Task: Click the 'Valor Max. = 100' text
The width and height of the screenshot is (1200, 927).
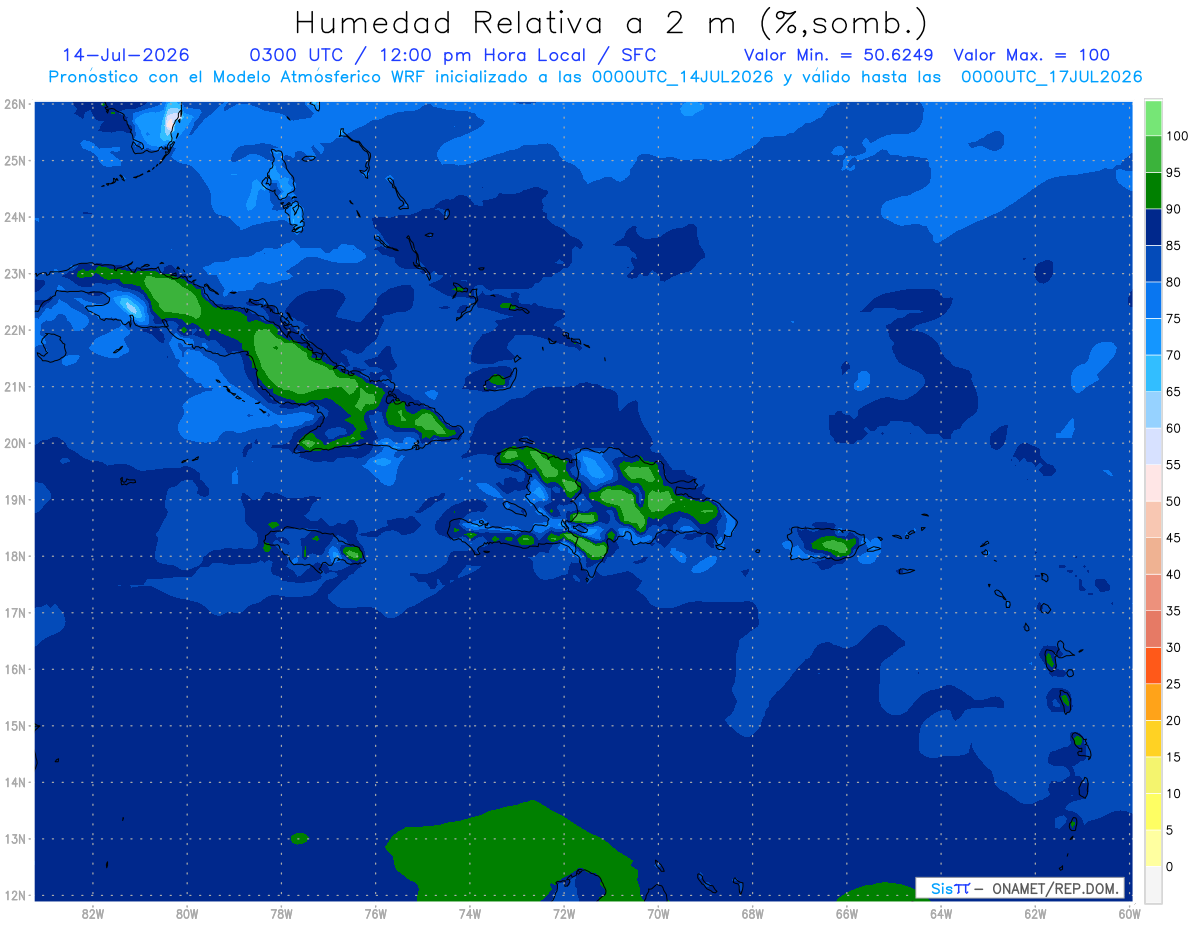Action: (x=1031, y=55)
